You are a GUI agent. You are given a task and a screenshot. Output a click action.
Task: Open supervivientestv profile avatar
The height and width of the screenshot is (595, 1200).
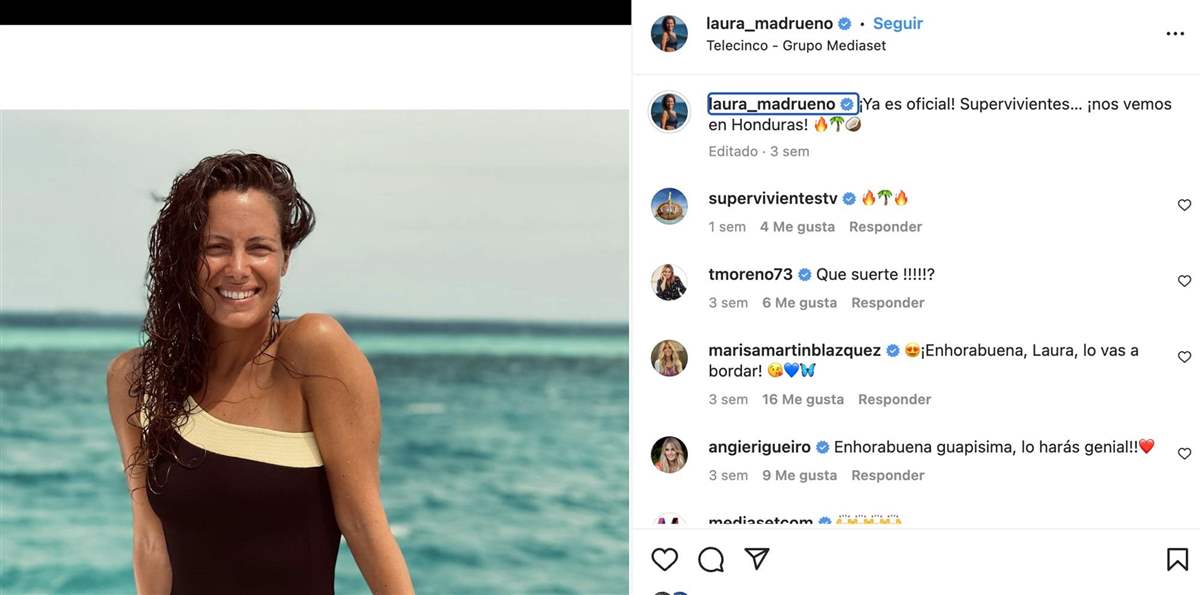point(669,206)
